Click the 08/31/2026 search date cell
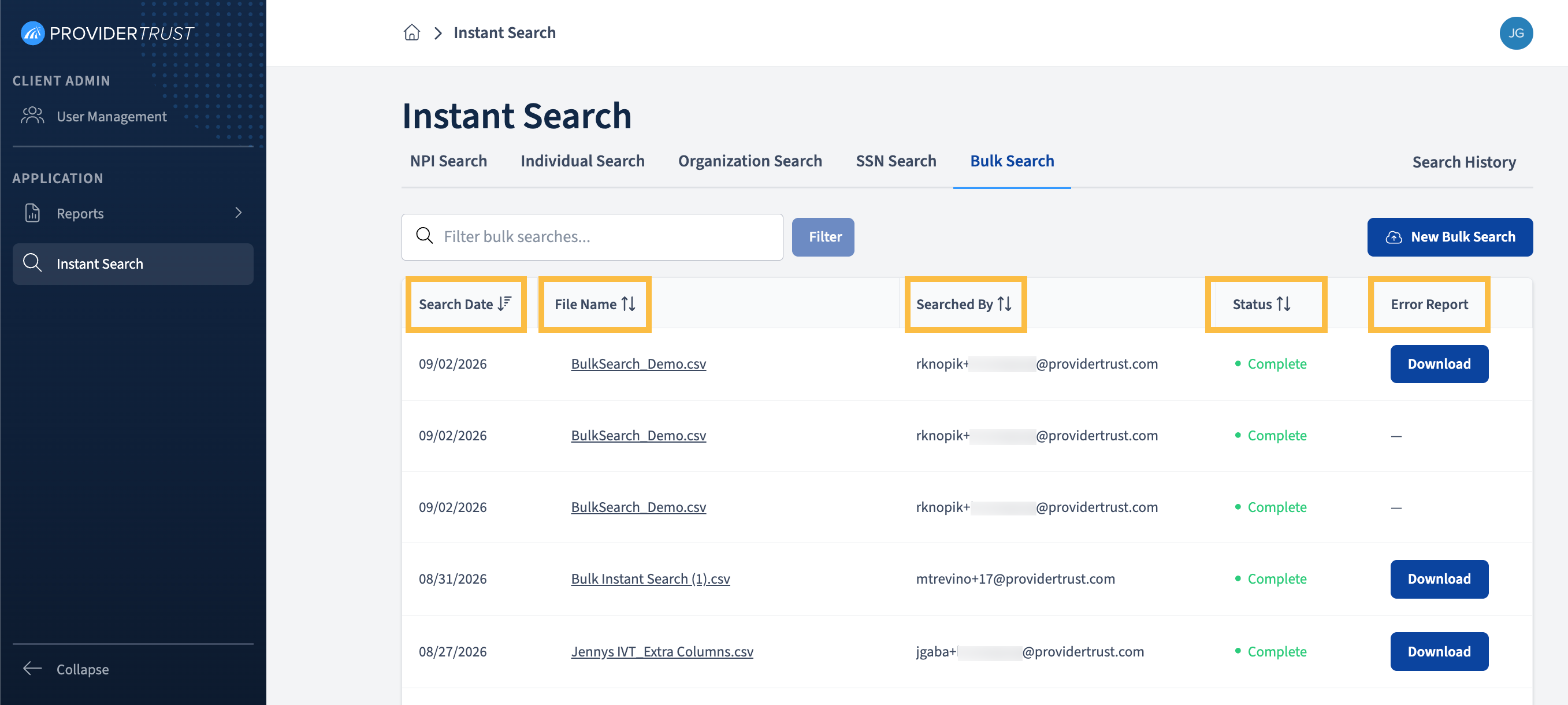The height and width of the screenshot is (705, 1568). pos(452,579)
